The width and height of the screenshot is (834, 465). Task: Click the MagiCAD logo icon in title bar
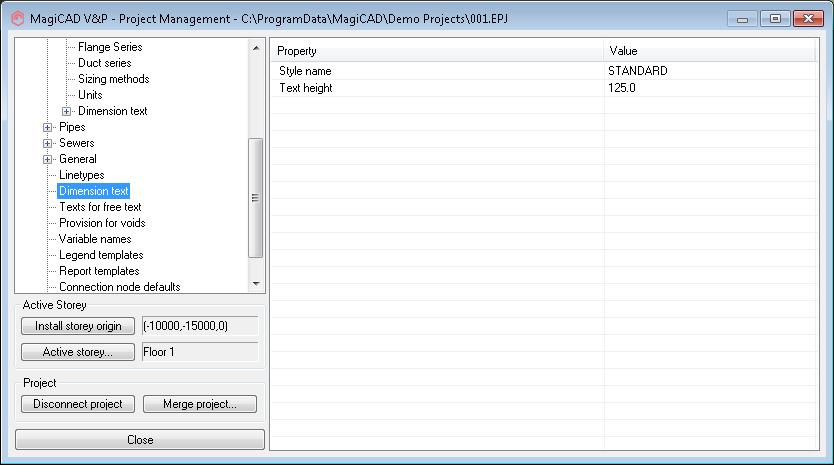click(x=18, y=19)
